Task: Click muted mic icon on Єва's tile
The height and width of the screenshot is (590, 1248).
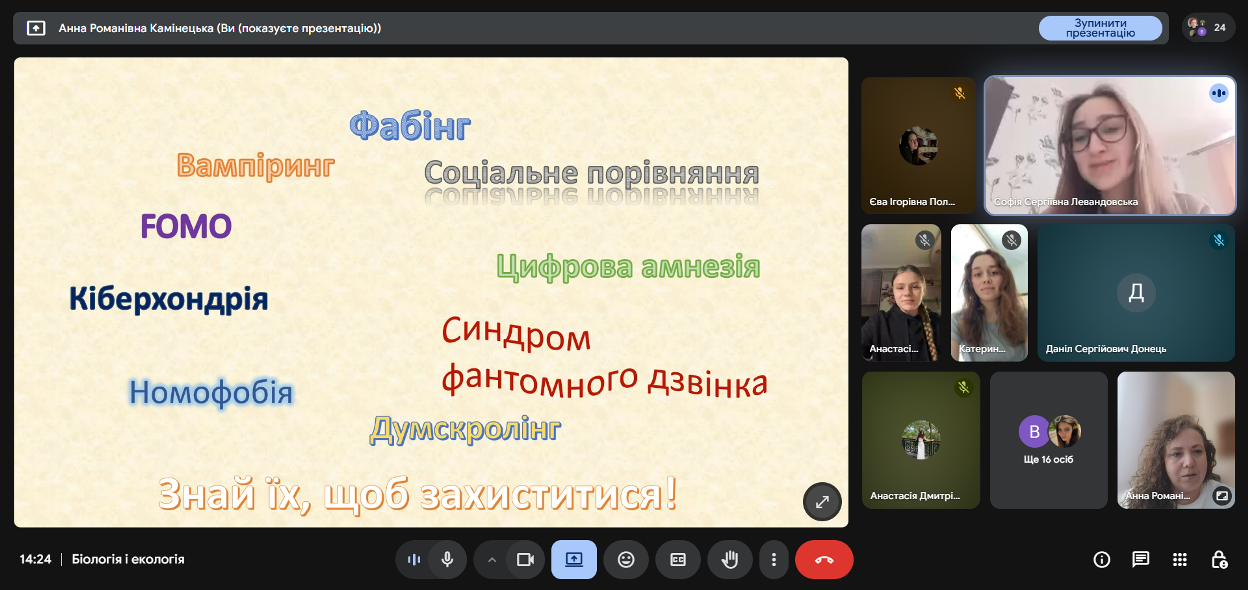Action: (x=959, y=93)
